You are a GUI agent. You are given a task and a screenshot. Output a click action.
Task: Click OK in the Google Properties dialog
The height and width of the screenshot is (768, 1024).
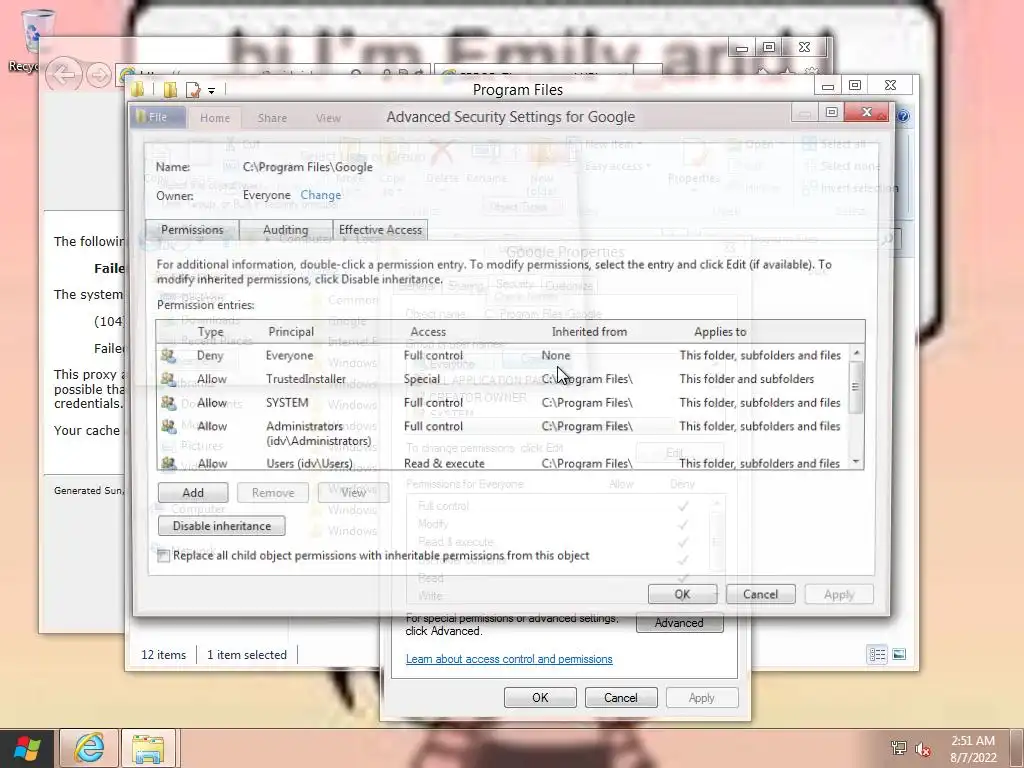point(540,697)
